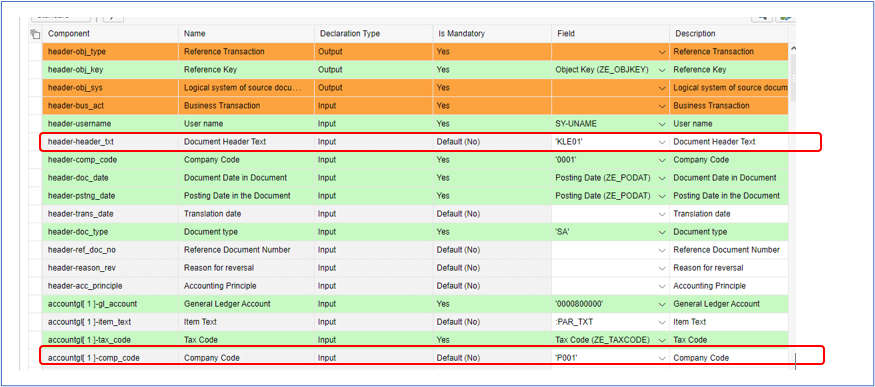Select the accountgl[ 1 ]-item_text cell
This screenshot has width=875, height=387.
pos(110,322)
